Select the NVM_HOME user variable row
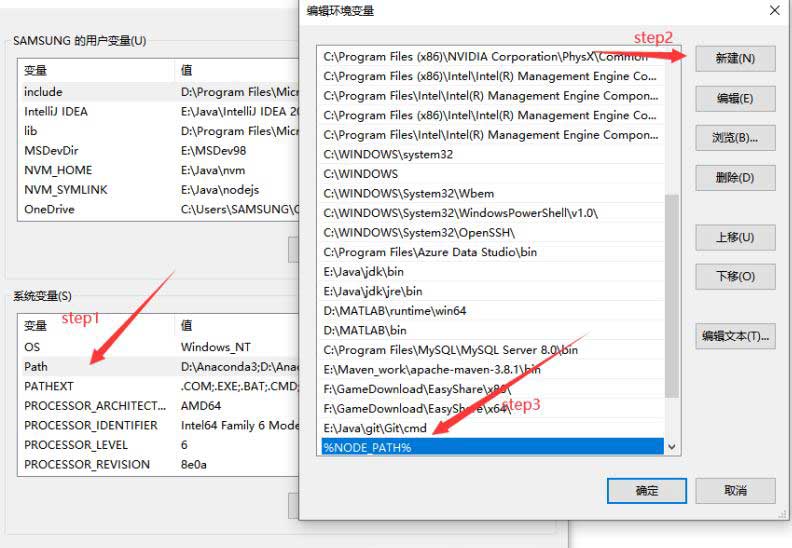The width and height of the screenshot is (792, 548). (159, 170)
